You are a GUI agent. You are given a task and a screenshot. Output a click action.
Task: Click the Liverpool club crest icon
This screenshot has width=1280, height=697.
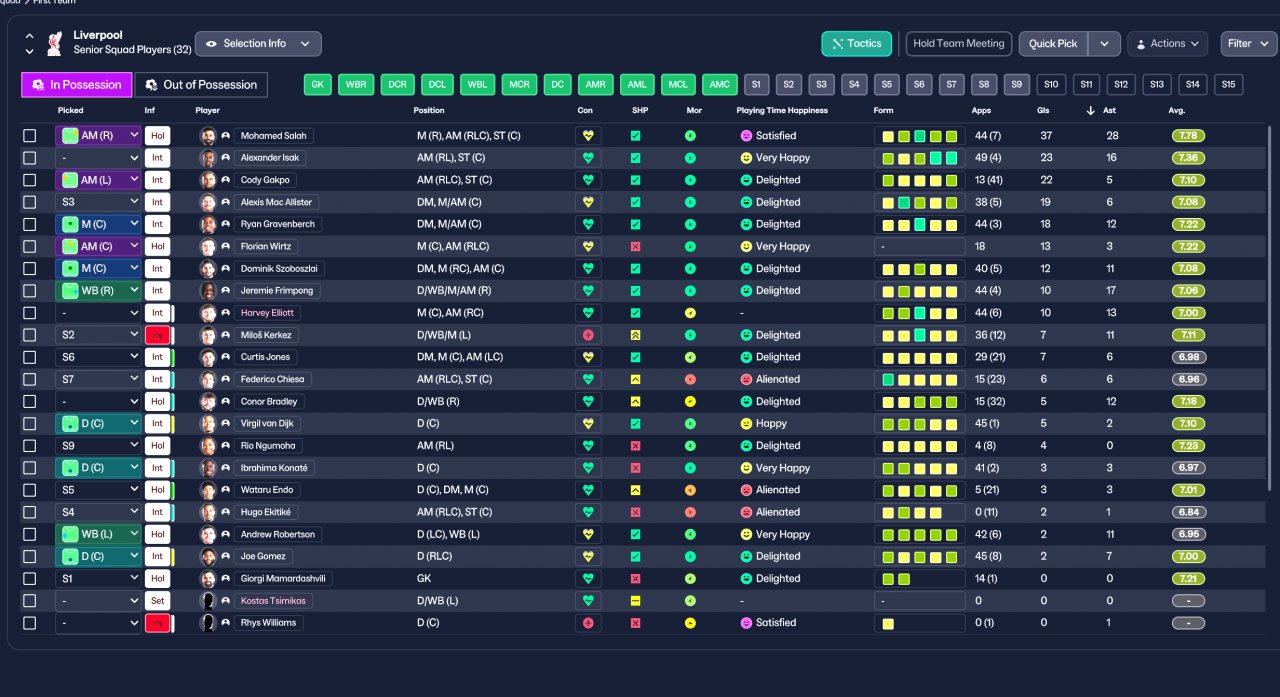point(55,43)
